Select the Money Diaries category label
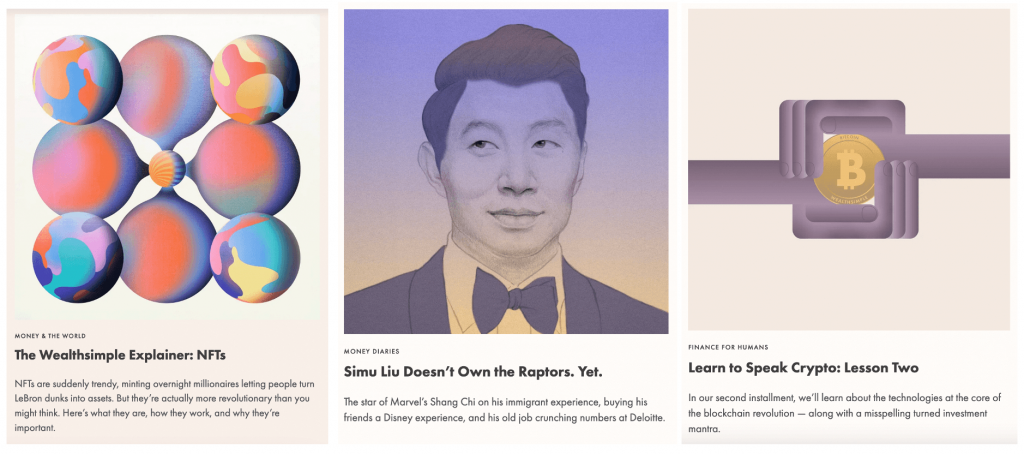This screenshot has height=454, width=1024. (372, 351)
